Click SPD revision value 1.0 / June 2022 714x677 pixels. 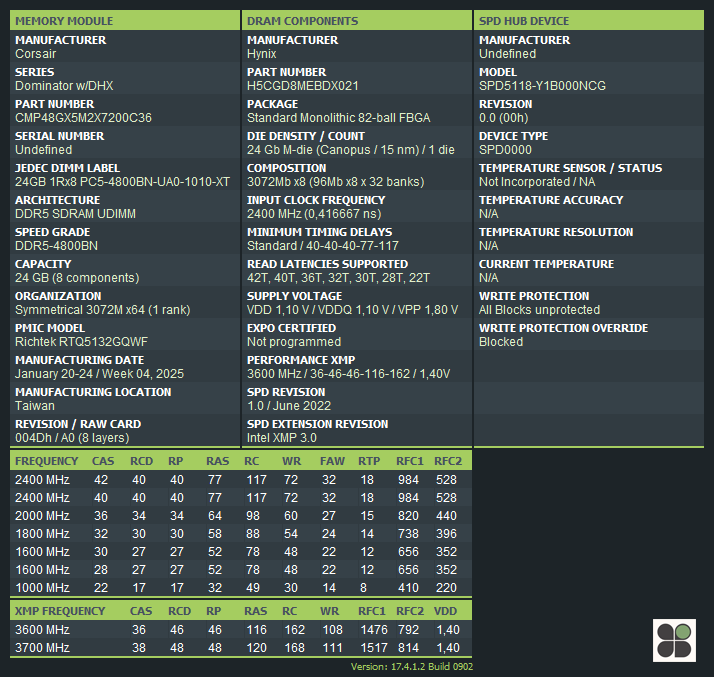coord(289,406)
